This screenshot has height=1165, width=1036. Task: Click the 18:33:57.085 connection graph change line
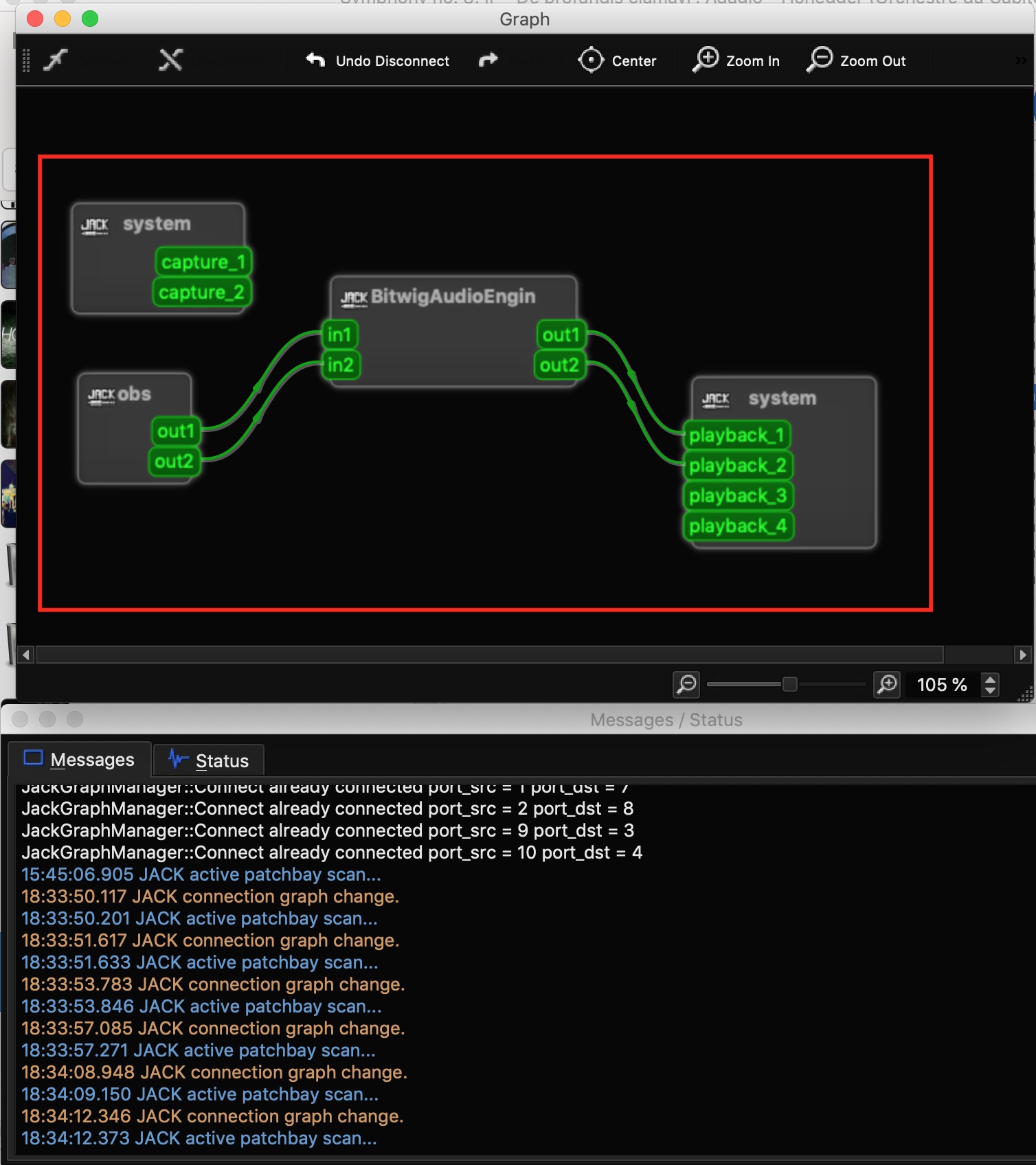pos(213,1028)
